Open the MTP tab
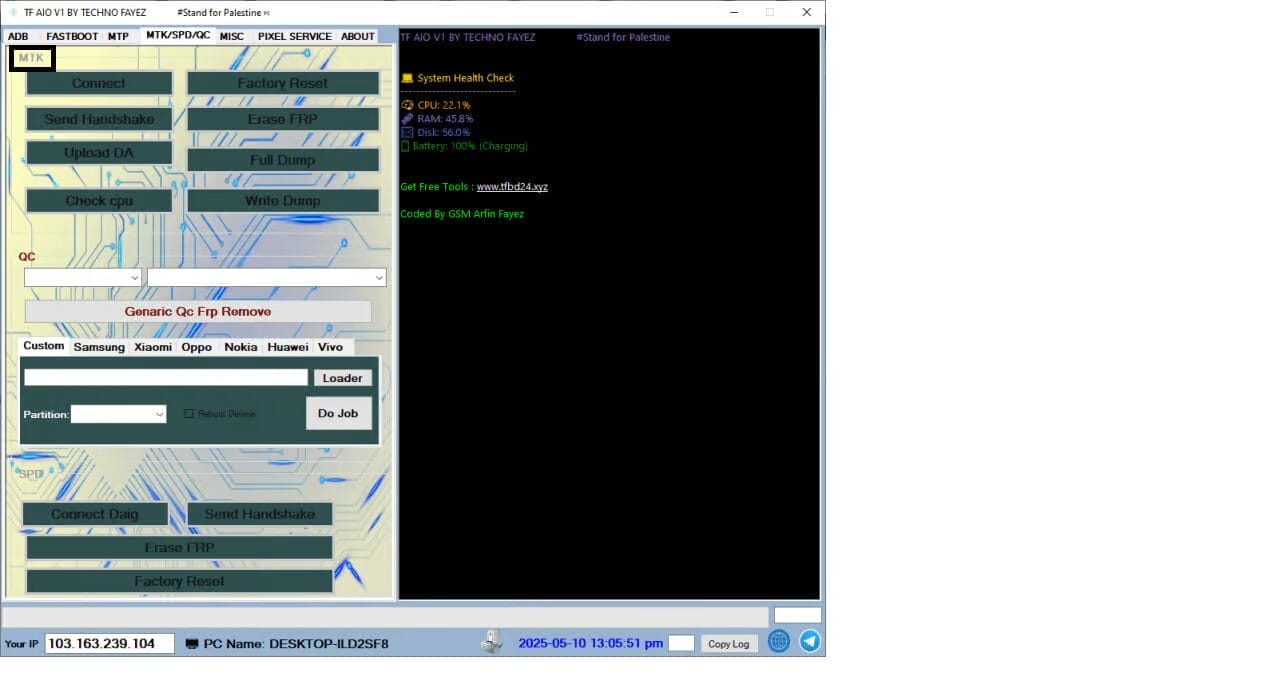1266x698 pixels. point(118,36)
